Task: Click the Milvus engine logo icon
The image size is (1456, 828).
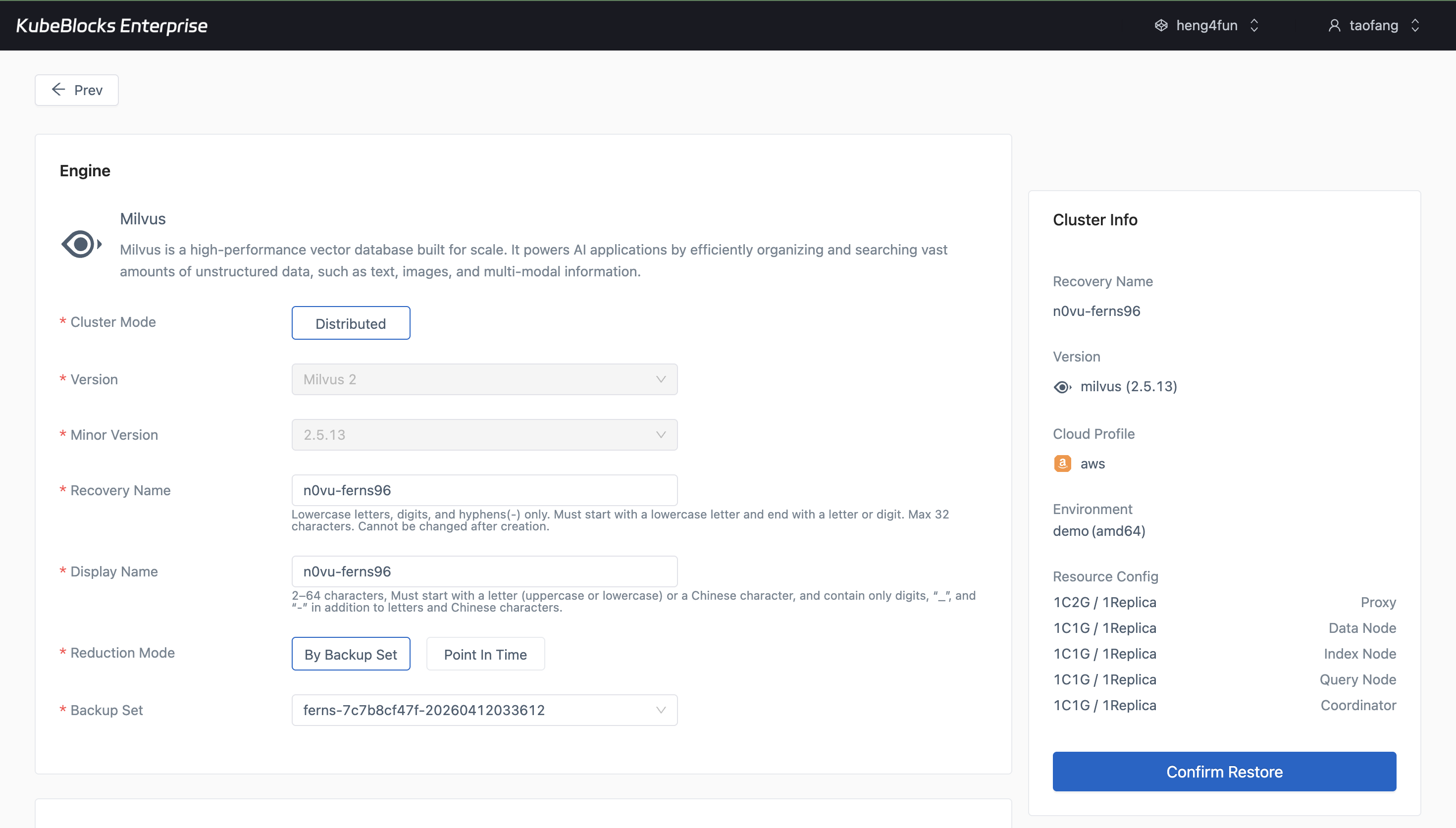Action: tap(81, 244)
